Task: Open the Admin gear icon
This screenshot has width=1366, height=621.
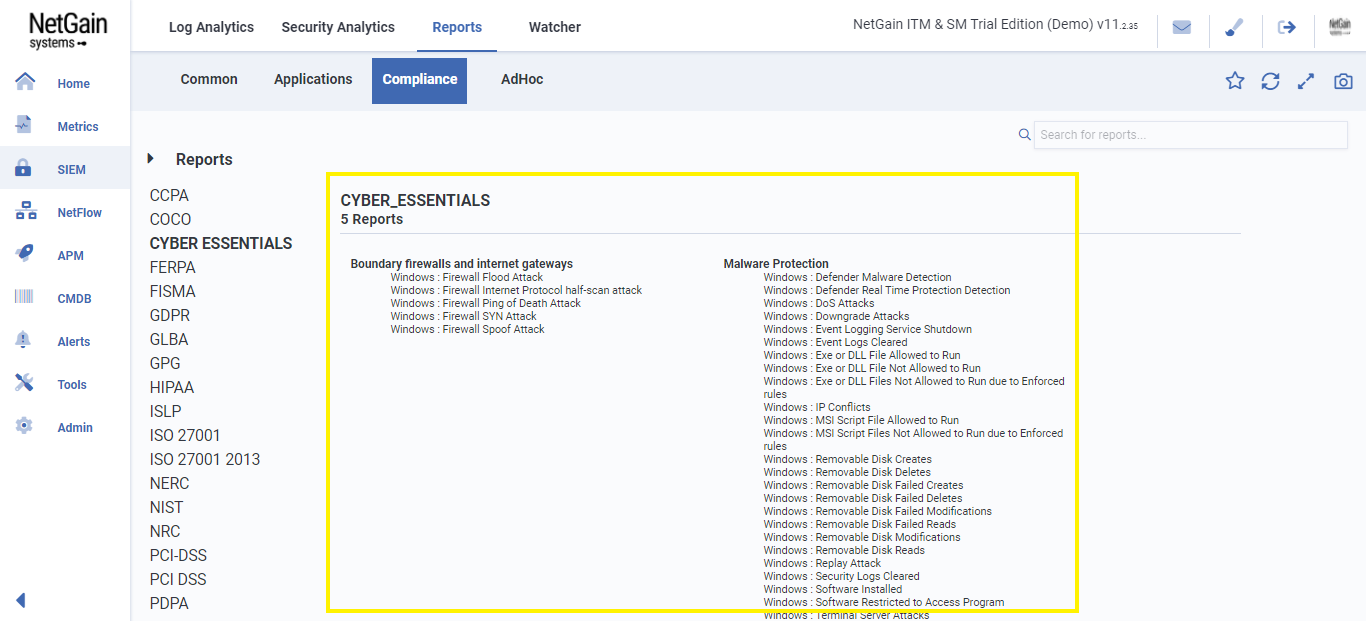Action: [25, 426]
